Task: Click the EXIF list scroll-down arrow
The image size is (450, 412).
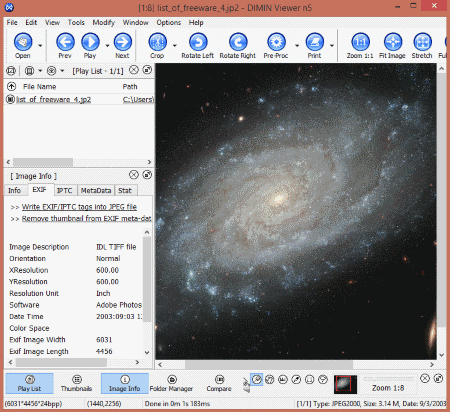Action: [x=147, y=352]
